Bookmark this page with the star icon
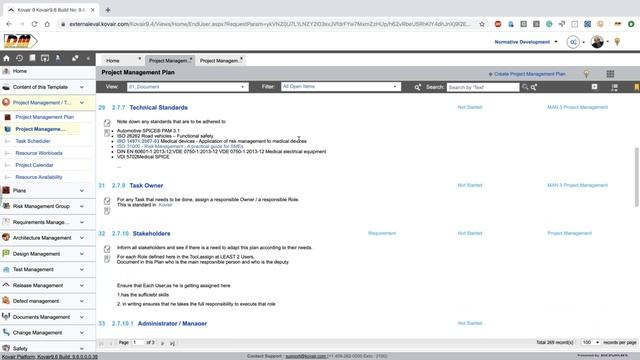This screenshot has height=360, width=640. click(482, 24)
